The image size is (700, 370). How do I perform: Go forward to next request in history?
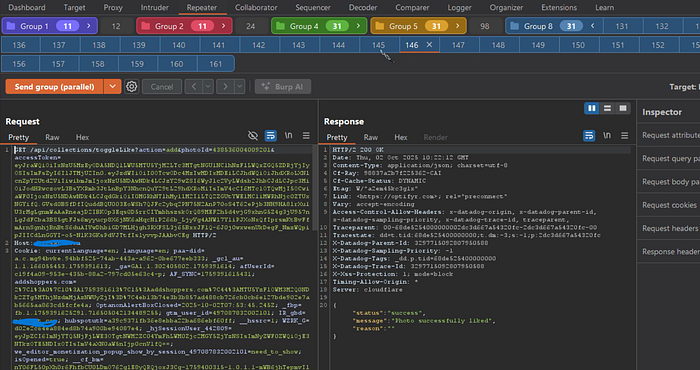click(x=225, y=87)
